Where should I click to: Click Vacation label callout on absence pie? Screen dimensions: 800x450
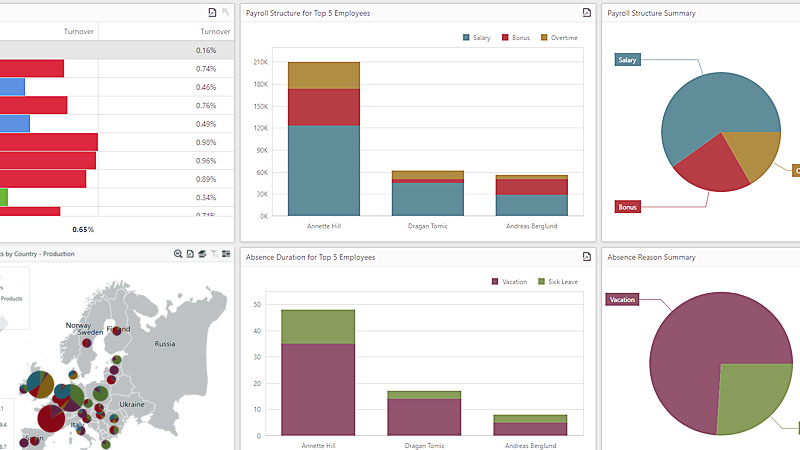622,299
